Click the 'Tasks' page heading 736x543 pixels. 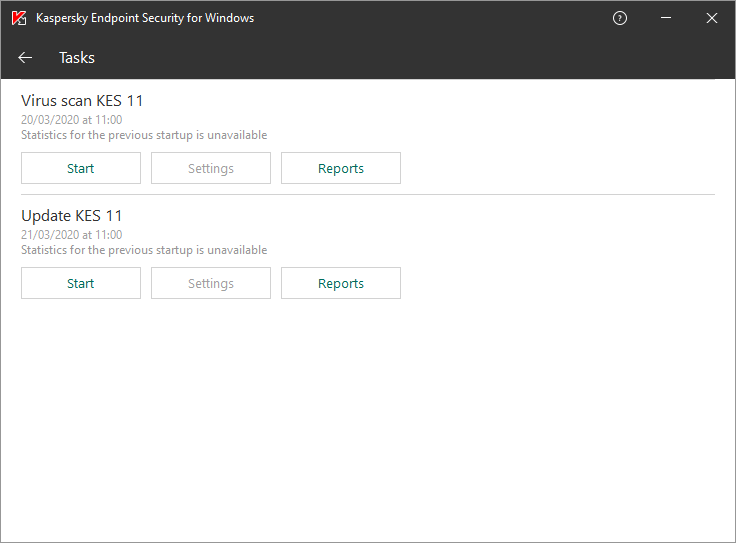pos(77,58)
